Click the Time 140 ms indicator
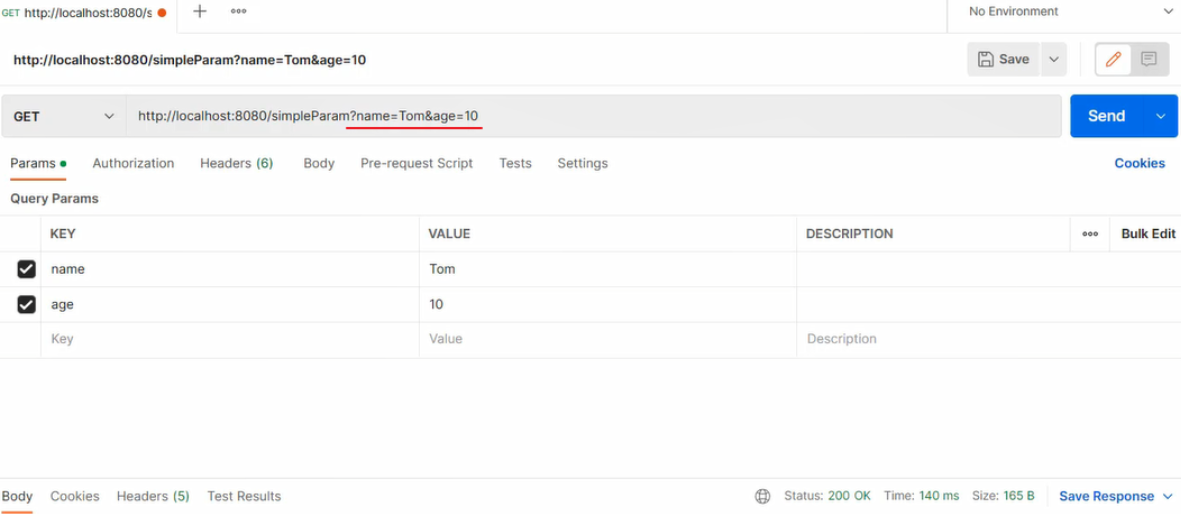This screenshot has height=514, width=1181. (x=922, y=496)
